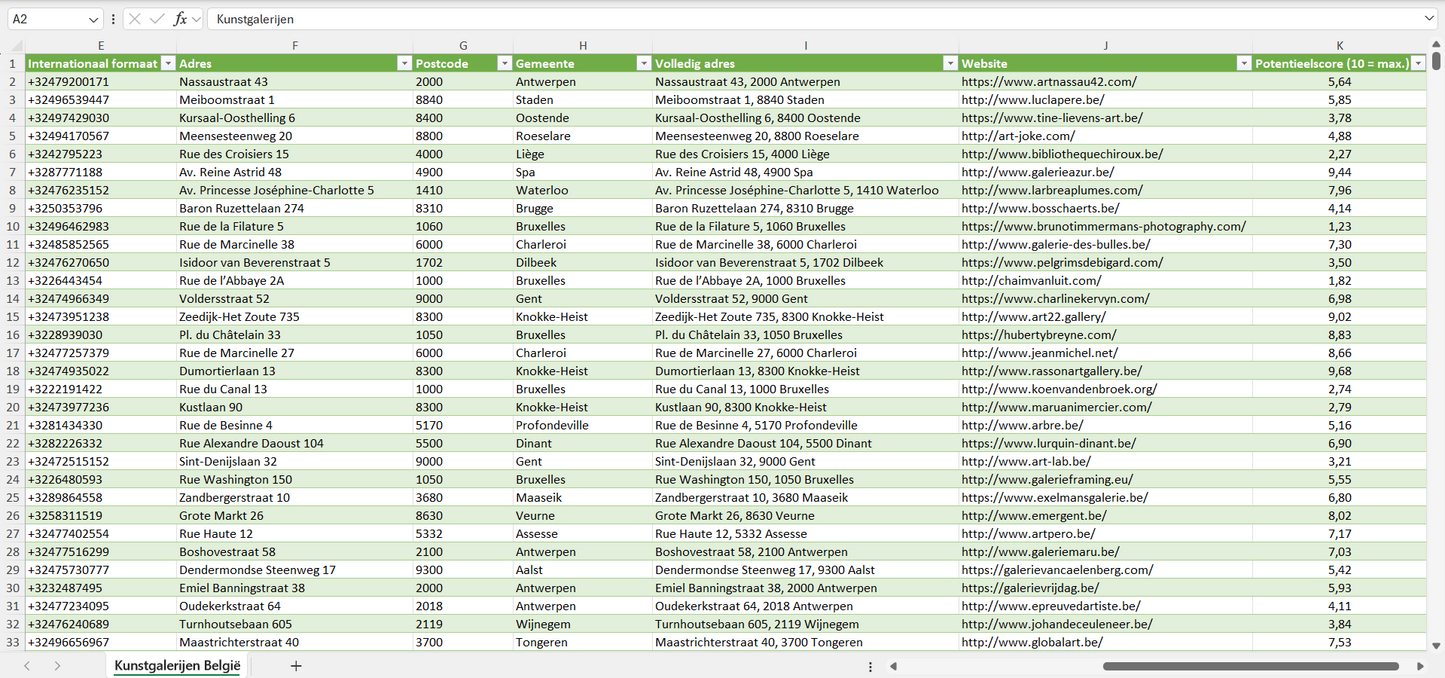Open the Adres column filter dropdown
The image size is (1445, 678).
coord(404,64)
